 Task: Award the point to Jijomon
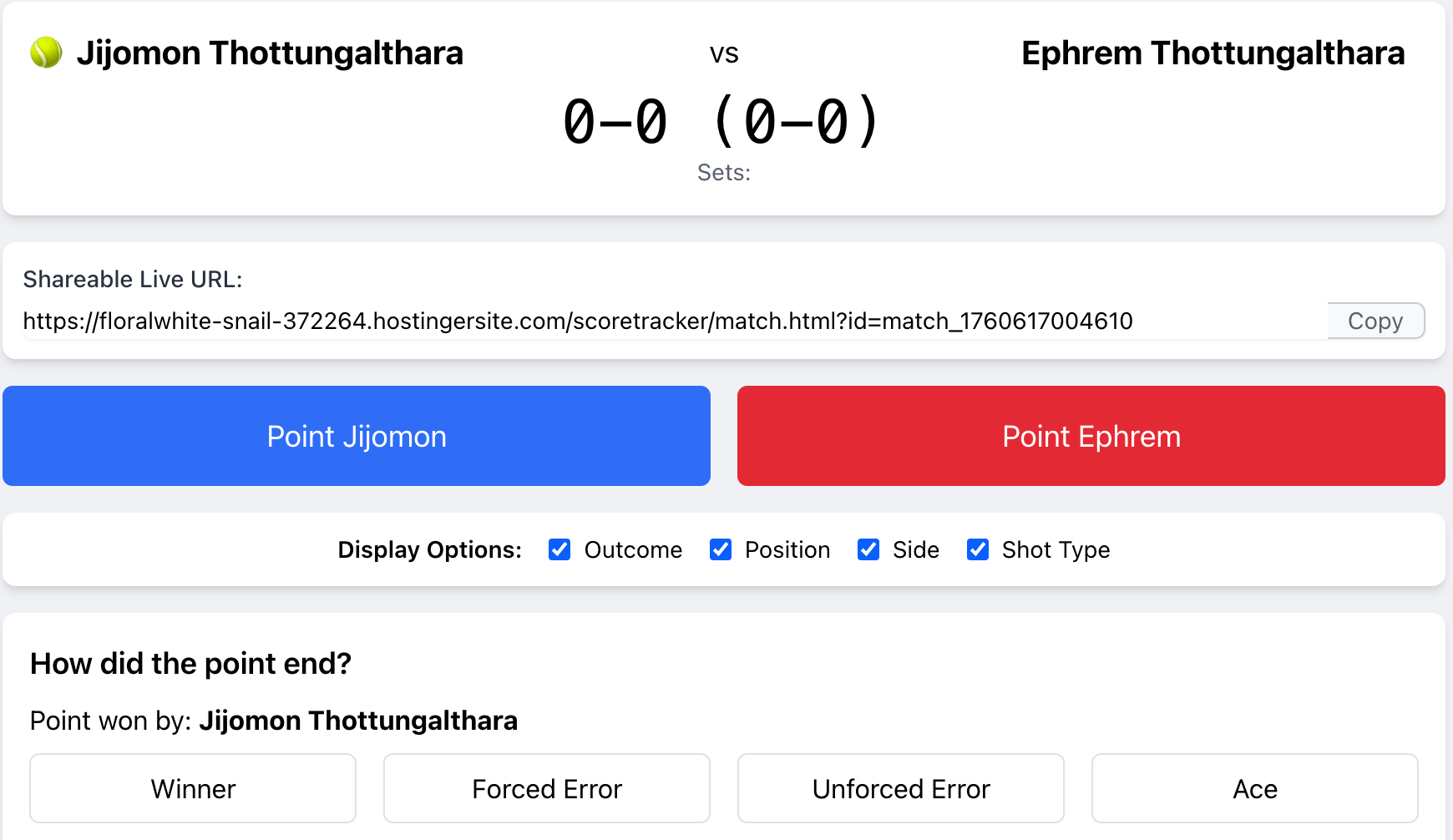click(357, 436)
